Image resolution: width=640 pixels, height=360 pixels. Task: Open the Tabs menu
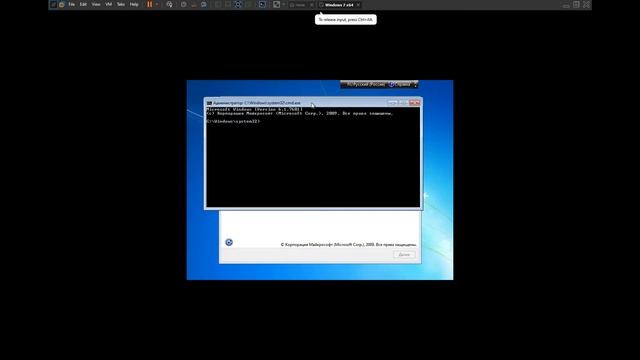click(121, 4)
